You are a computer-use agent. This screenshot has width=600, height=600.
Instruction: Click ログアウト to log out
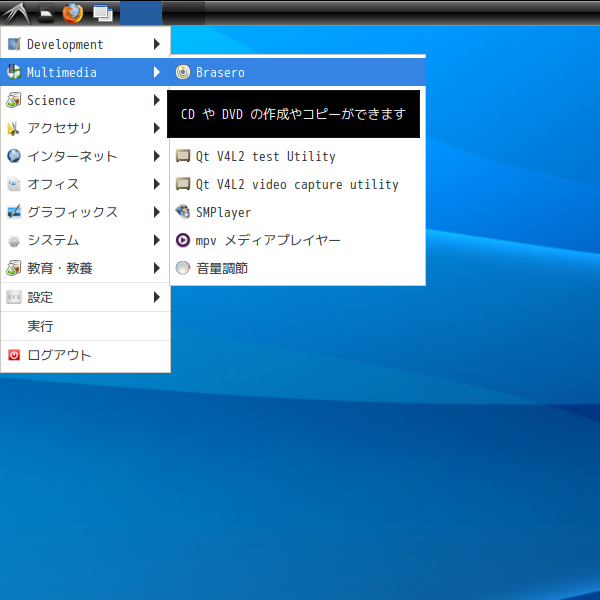point(59,355)
